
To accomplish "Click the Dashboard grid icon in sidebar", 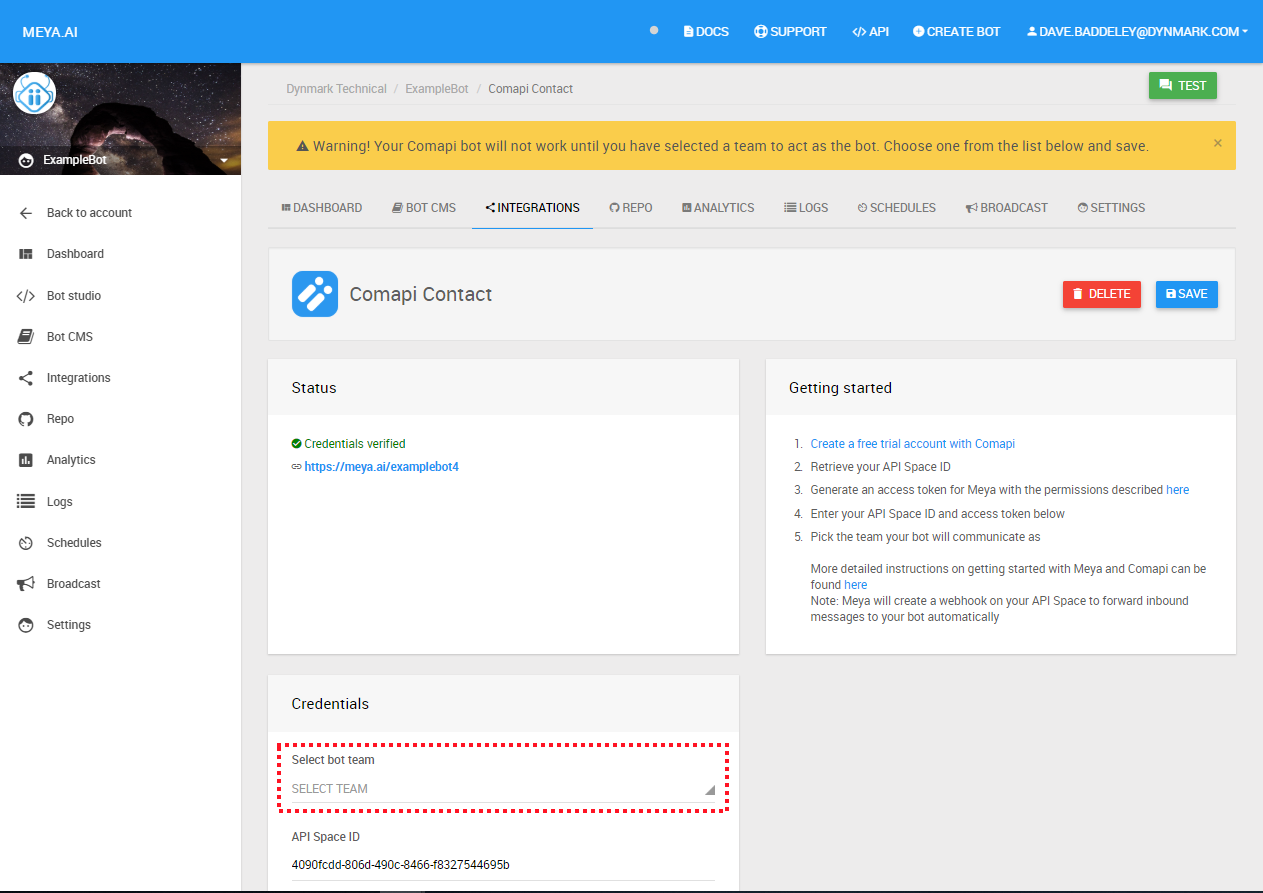I will 26,254.
